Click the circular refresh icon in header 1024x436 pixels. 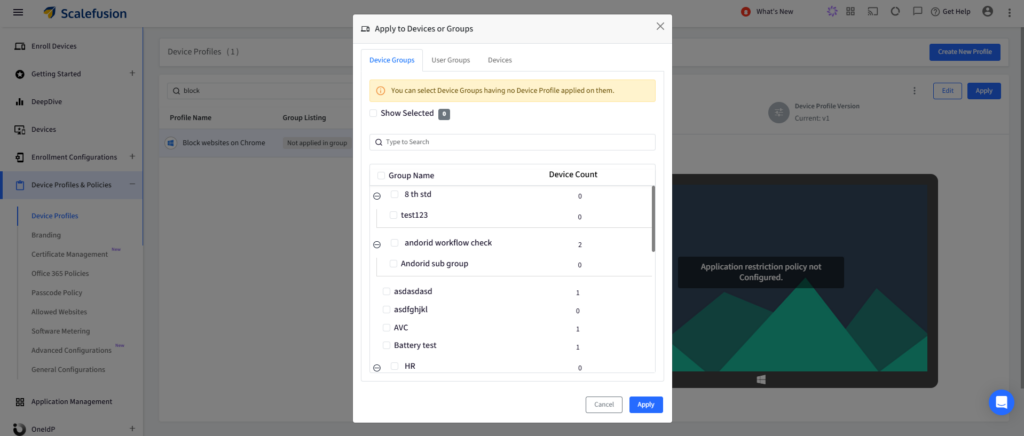tap(895, 11)
